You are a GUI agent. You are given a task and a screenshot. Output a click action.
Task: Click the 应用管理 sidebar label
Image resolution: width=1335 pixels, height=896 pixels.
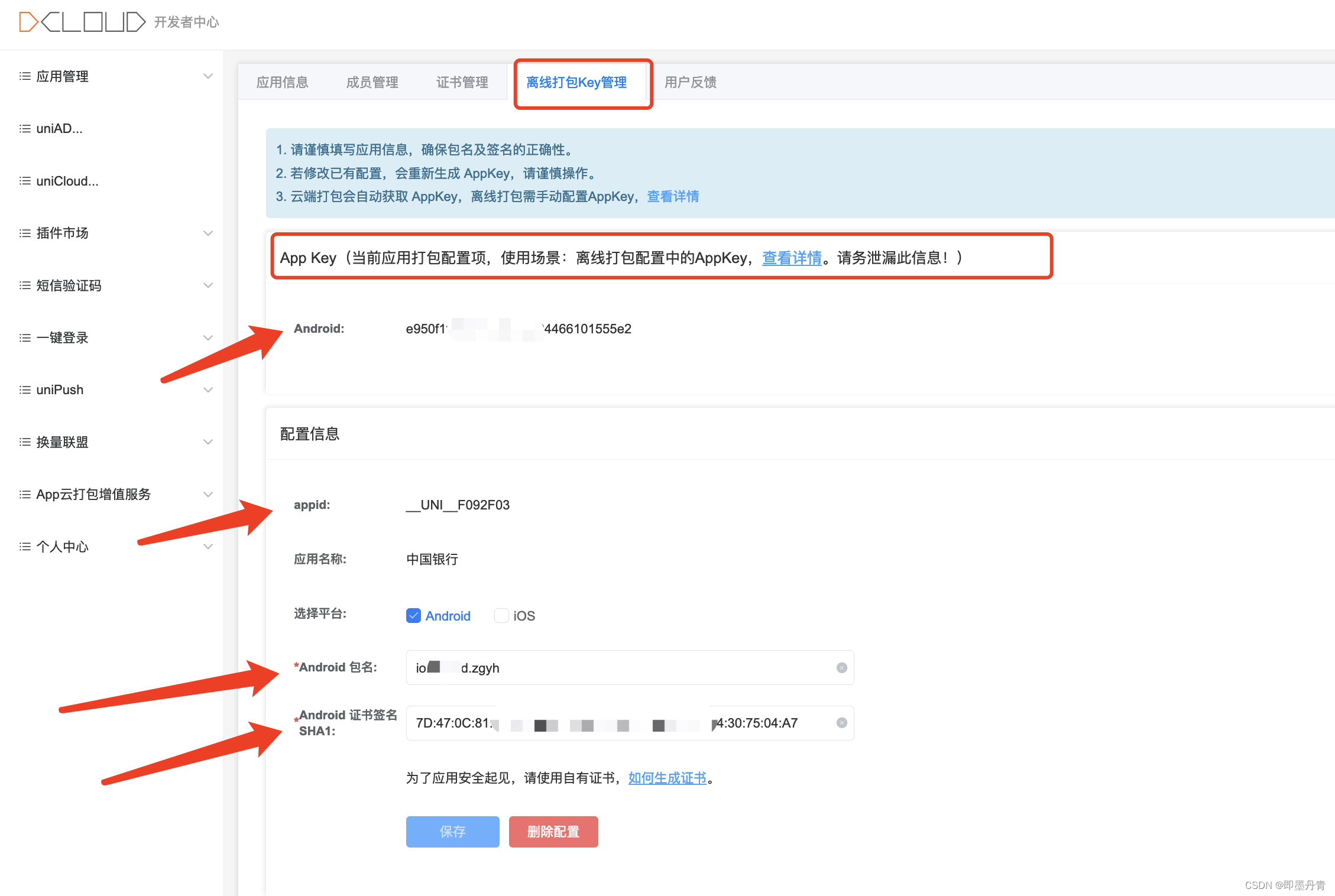coord(63,76)
